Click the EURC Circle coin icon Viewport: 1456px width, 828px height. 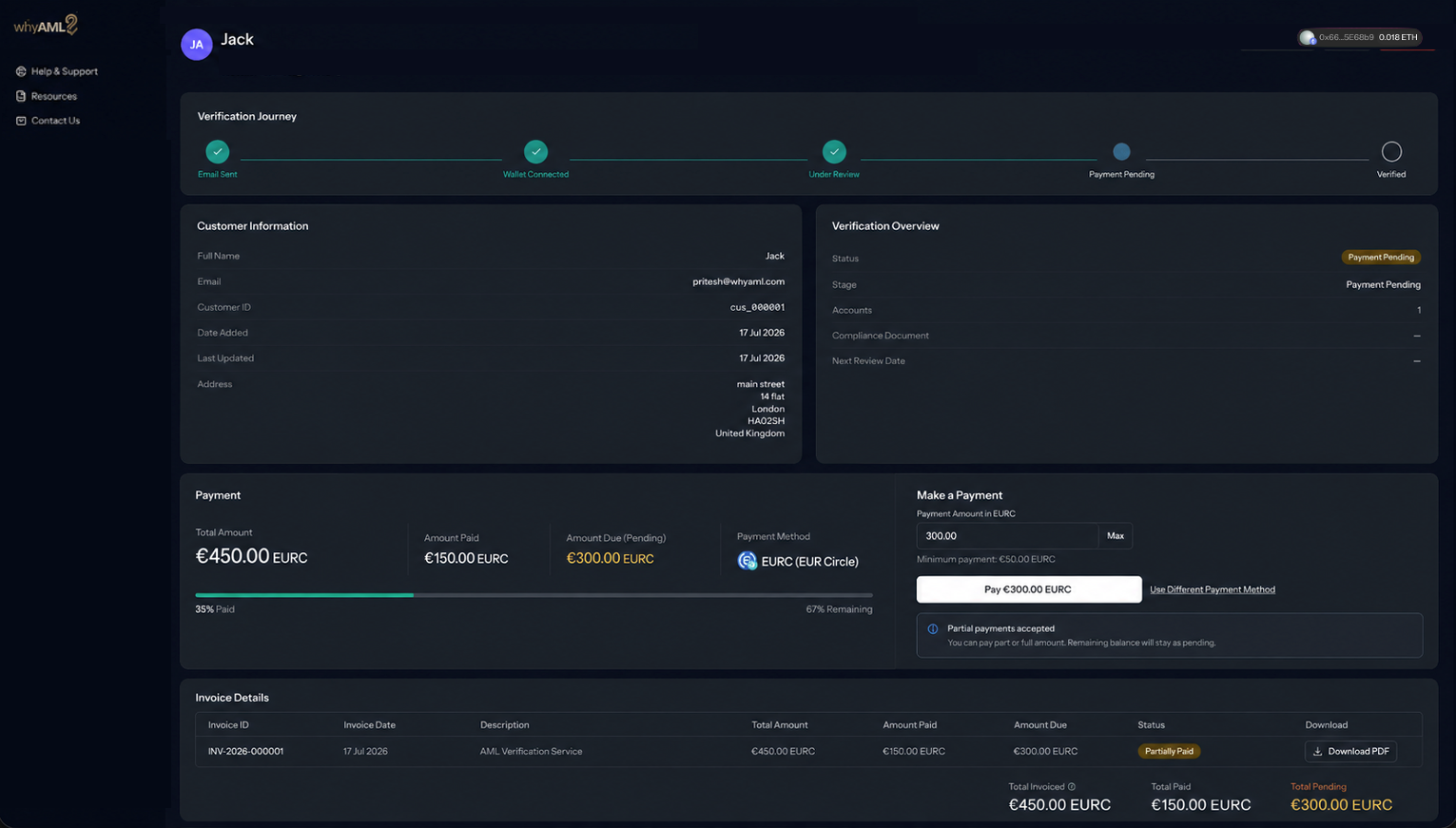coord(747,561)
